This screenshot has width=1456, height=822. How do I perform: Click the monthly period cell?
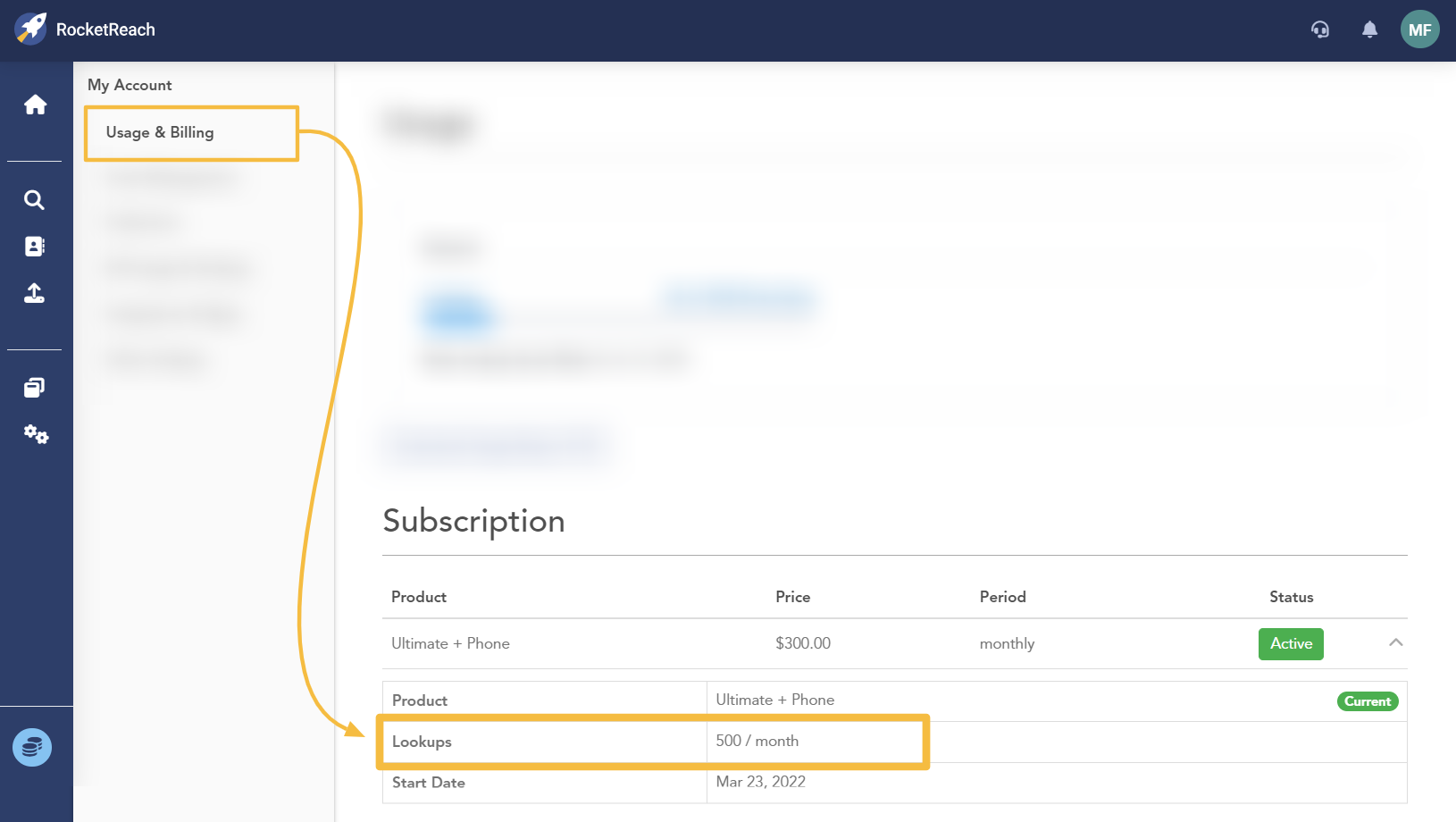[x=1007, y=643]
